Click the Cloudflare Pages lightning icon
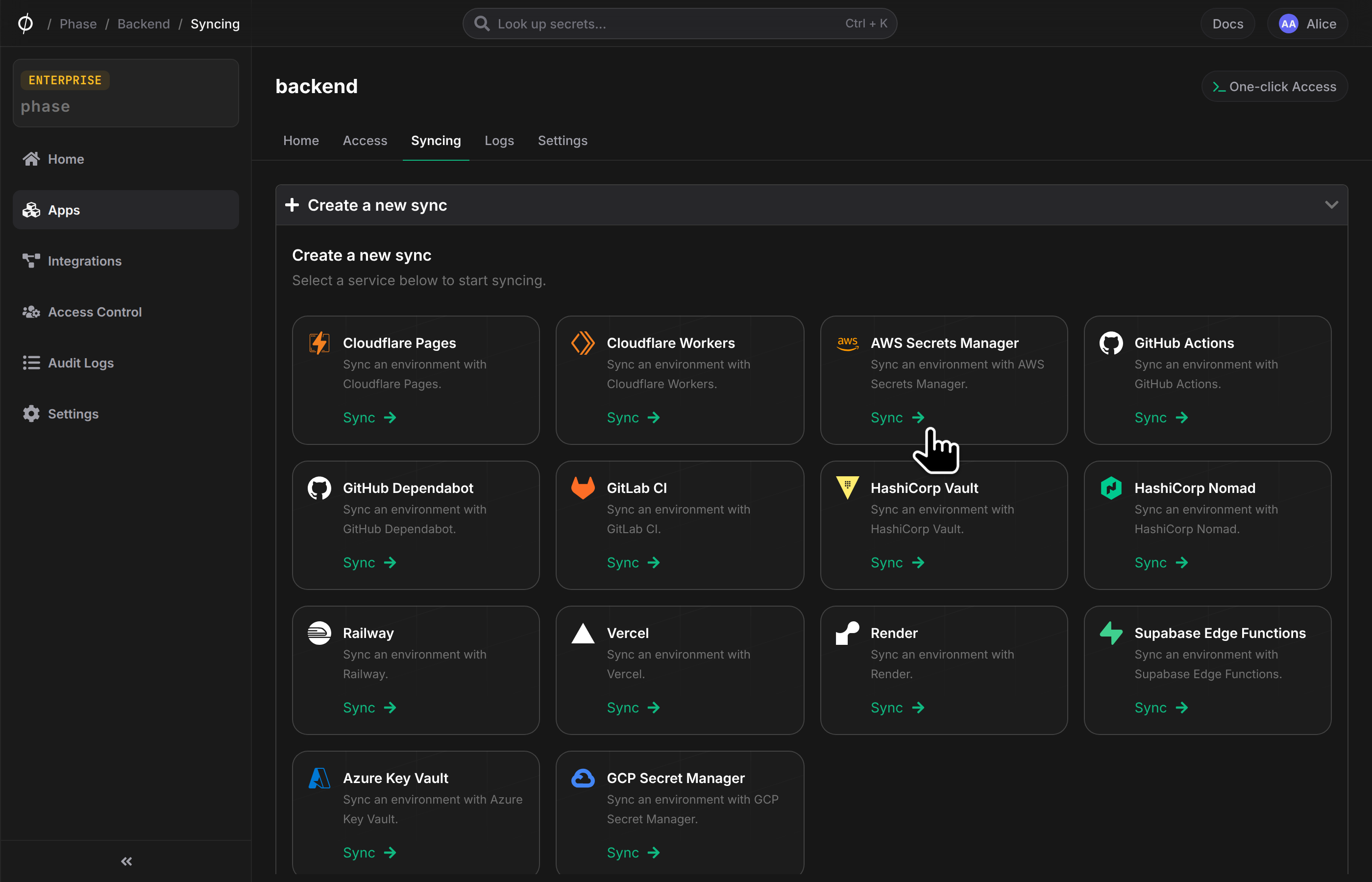The height and width of the screenshot is (882, 1372). [319, 343]
